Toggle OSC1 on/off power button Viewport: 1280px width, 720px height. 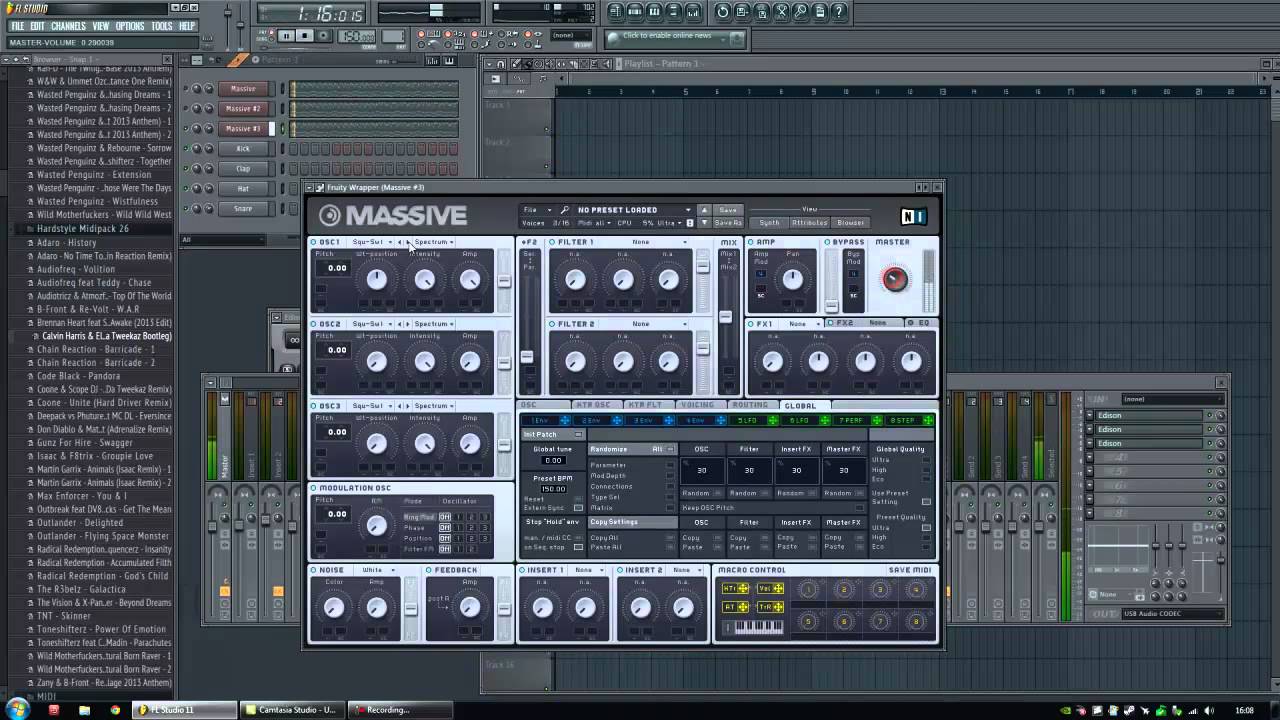[x=314, y=242]
